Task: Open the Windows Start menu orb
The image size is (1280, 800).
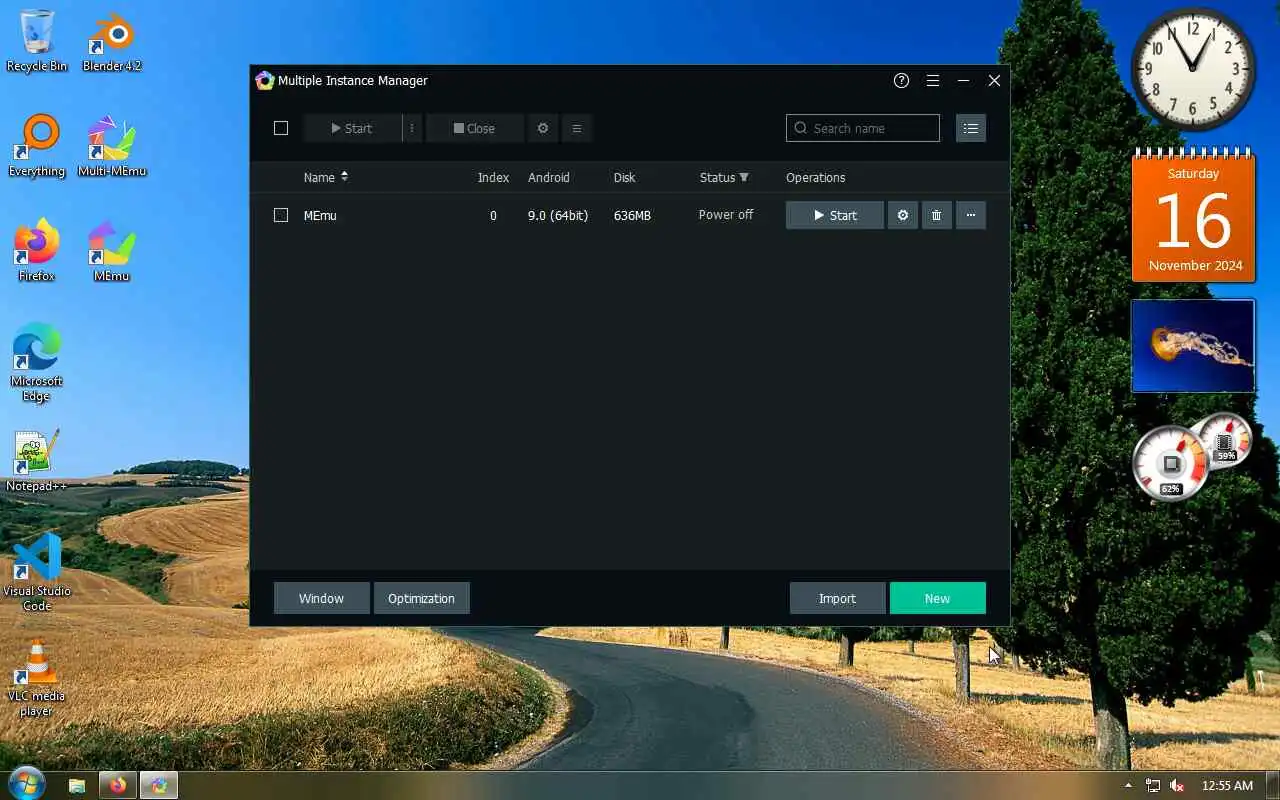Action: (x=27, y=784)
